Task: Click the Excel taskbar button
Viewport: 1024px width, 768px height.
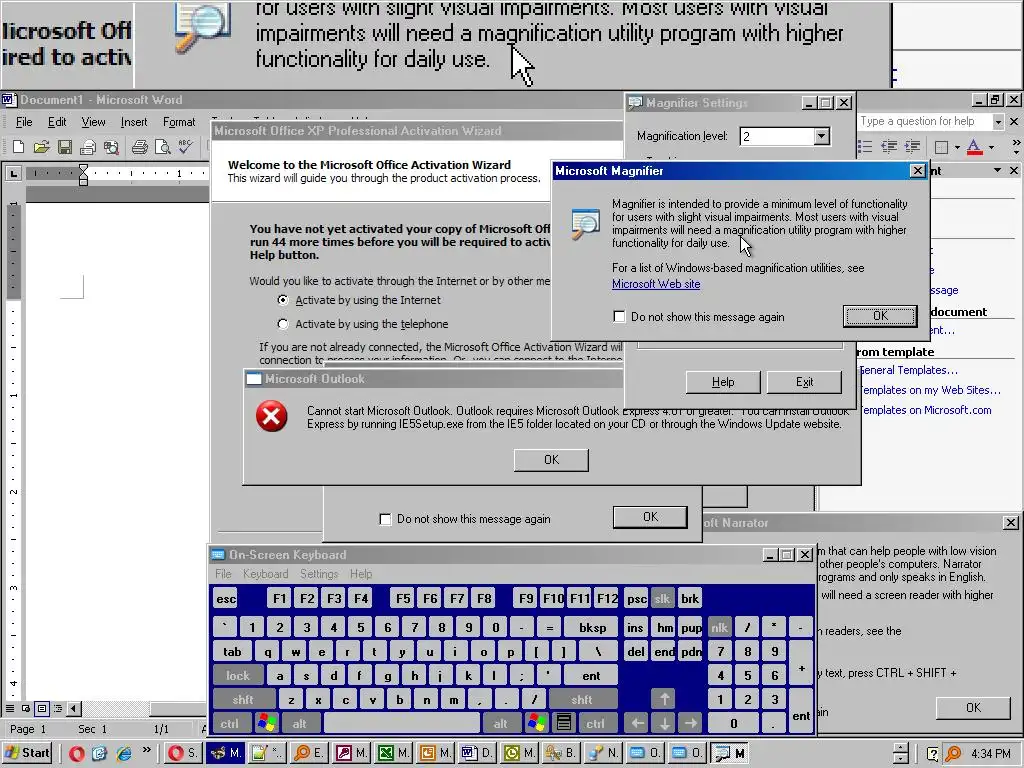Action: (394, 753)
